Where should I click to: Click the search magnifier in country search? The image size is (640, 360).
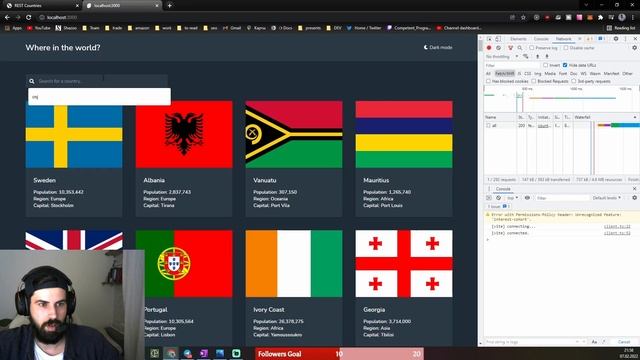click(x=32, y=81)
